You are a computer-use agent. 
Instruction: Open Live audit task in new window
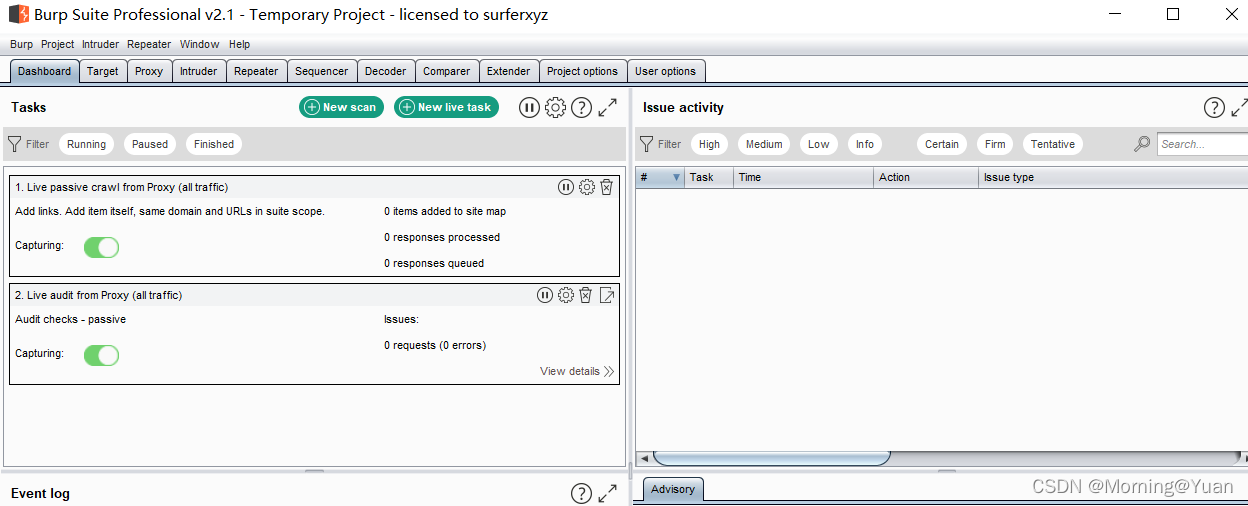click(x=607, y=295)
